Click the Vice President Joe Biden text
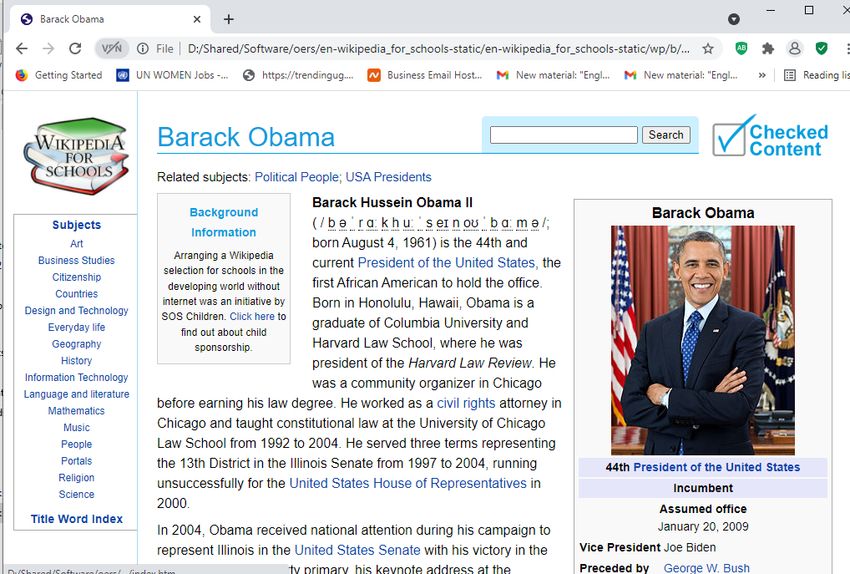The height and width of the screenshot is (574, 850). [647, 547]
